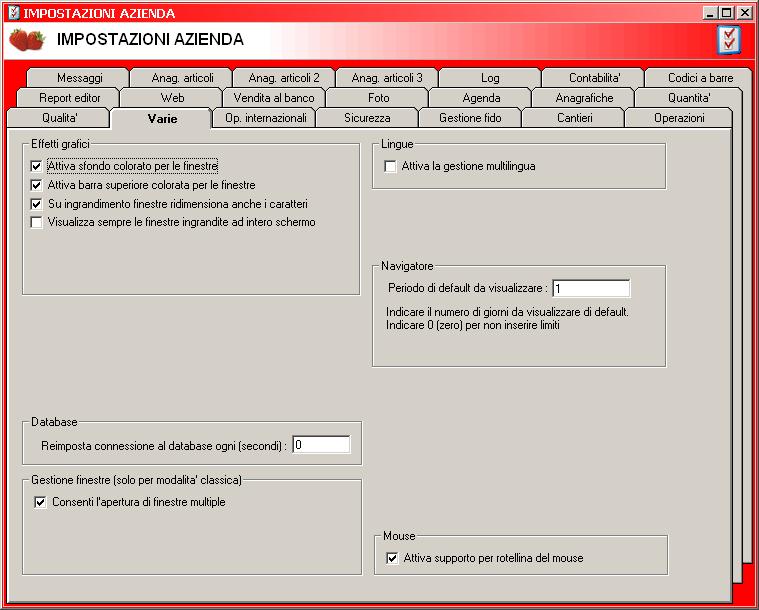Screen dimensions: 759x610
Task: Open the Report editor tab
Action: click(68, 98)
